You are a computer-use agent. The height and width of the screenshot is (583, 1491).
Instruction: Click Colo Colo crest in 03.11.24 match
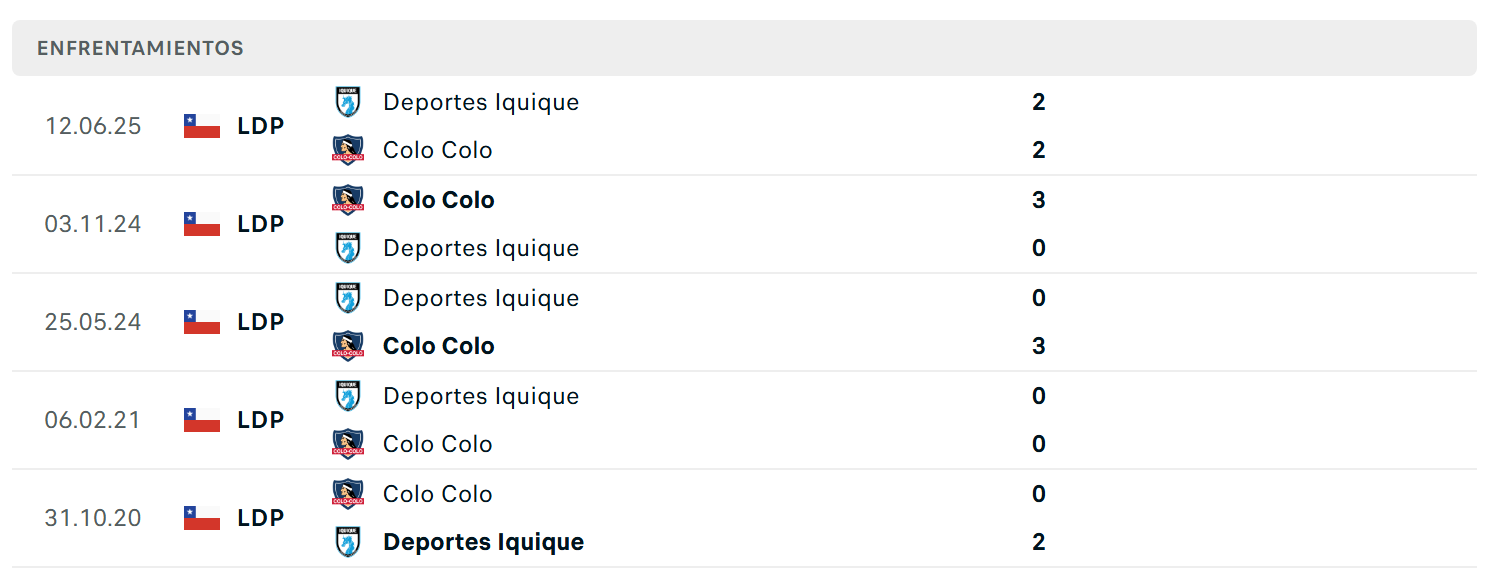coord(348,200)
